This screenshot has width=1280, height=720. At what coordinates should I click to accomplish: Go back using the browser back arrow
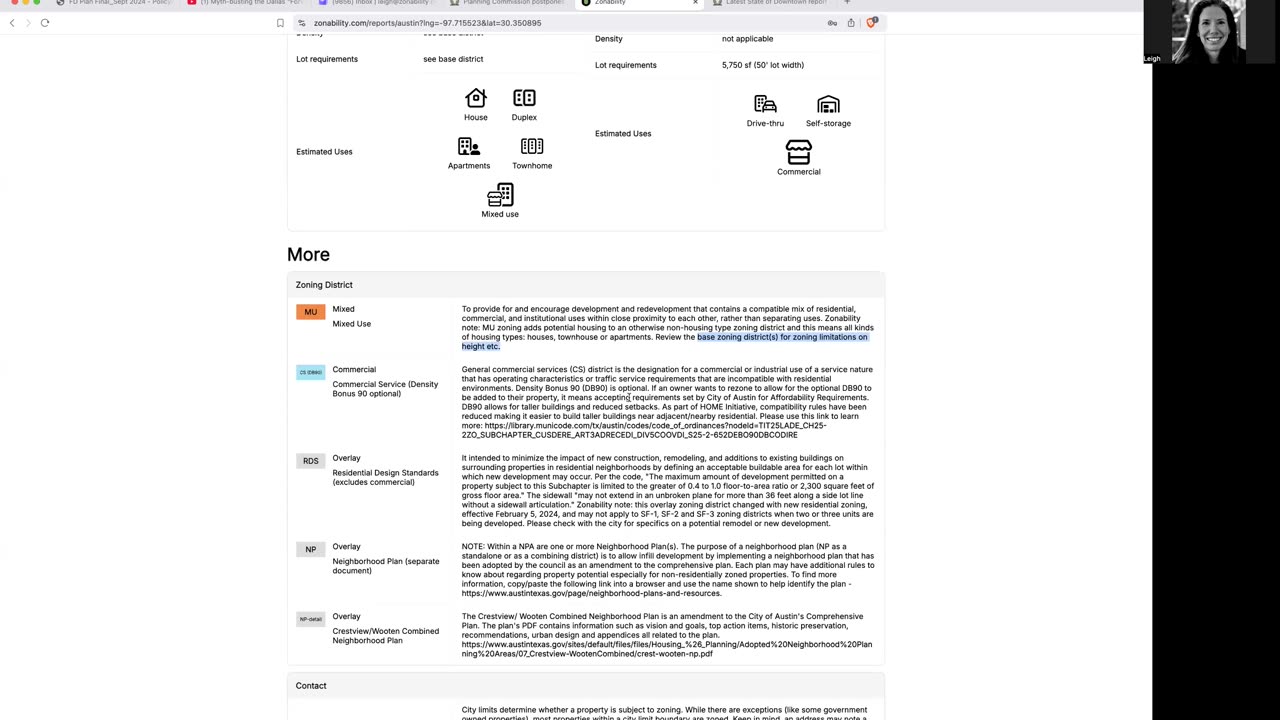pos(12,23)
